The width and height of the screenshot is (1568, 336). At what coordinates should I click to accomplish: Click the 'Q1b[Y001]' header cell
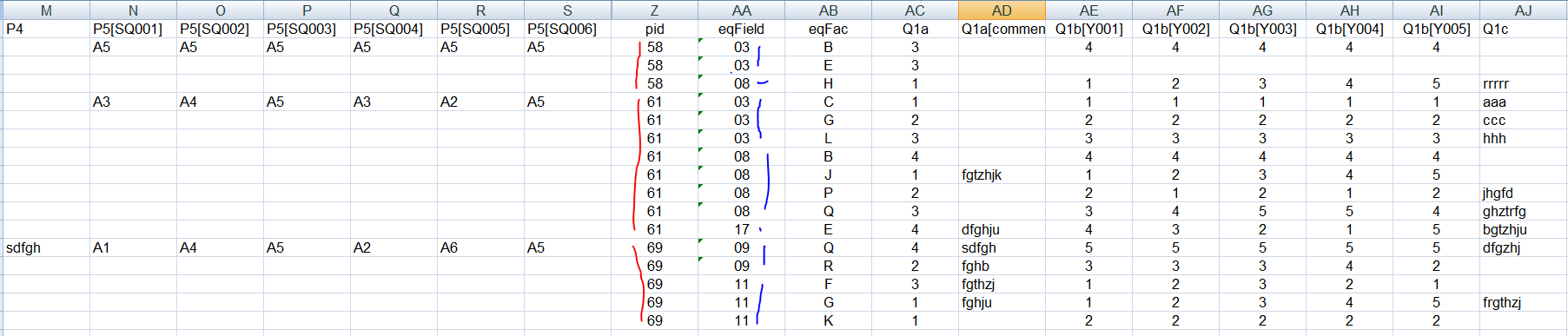pos(1088,29)
